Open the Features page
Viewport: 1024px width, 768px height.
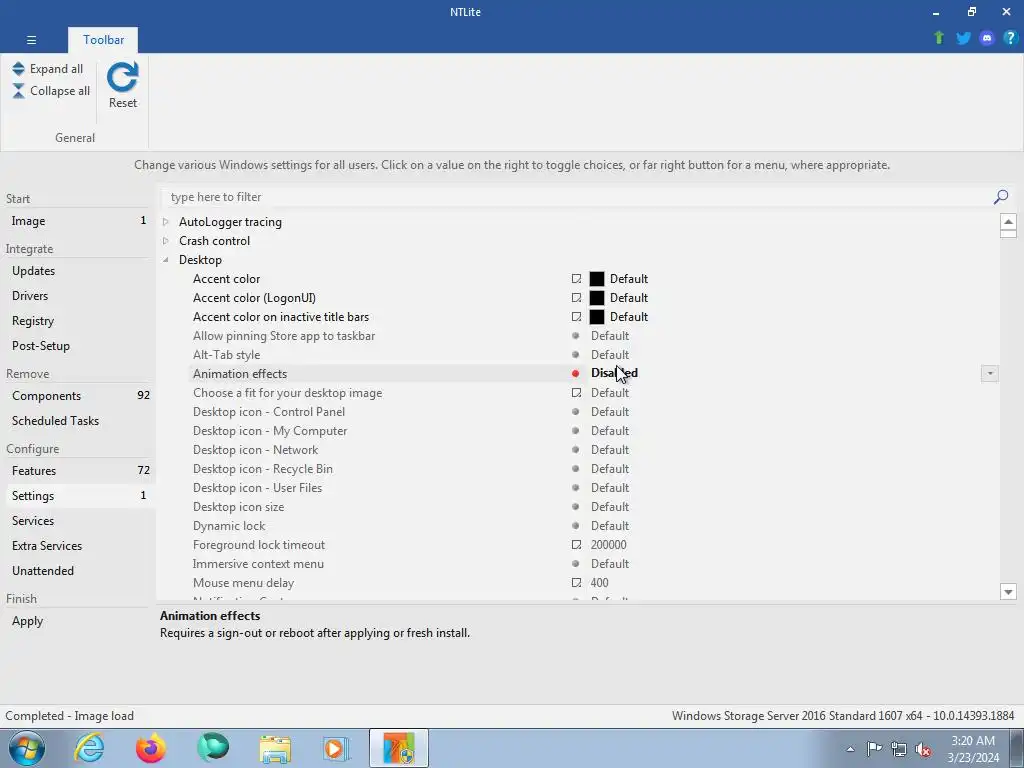tap(78, 471)
